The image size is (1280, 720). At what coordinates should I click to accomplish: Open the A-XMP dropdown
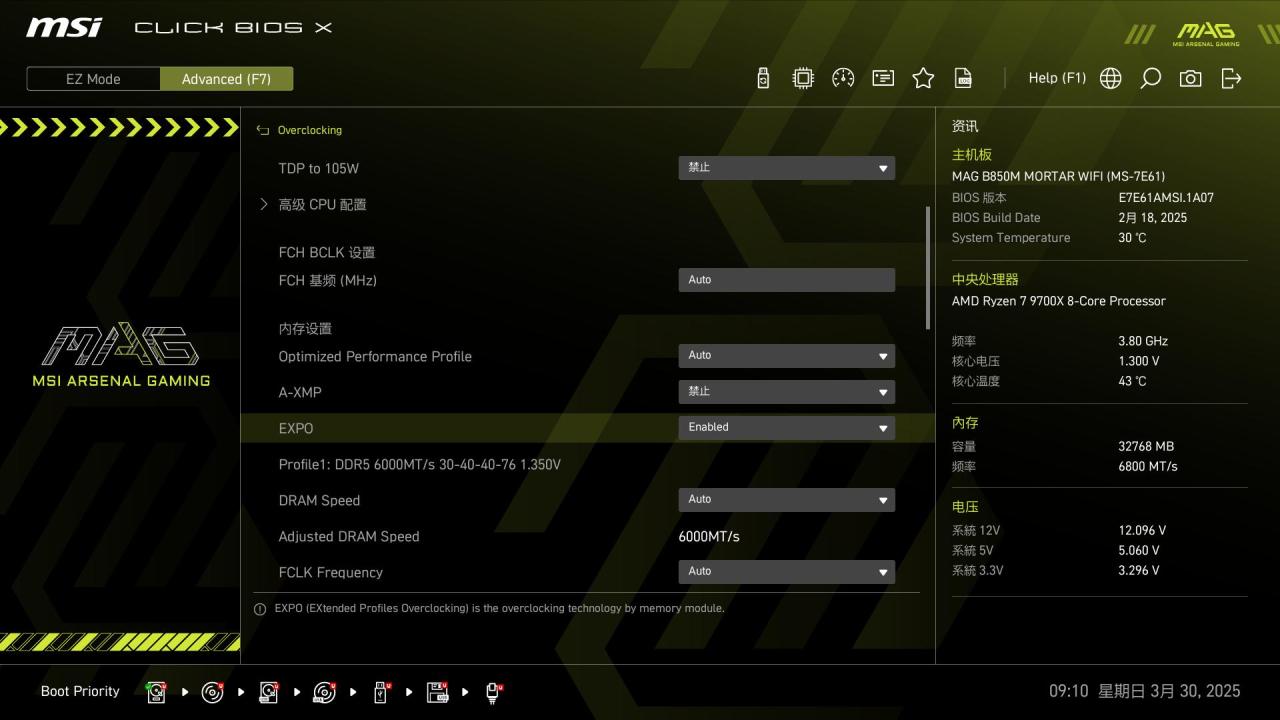coord(786,392)
